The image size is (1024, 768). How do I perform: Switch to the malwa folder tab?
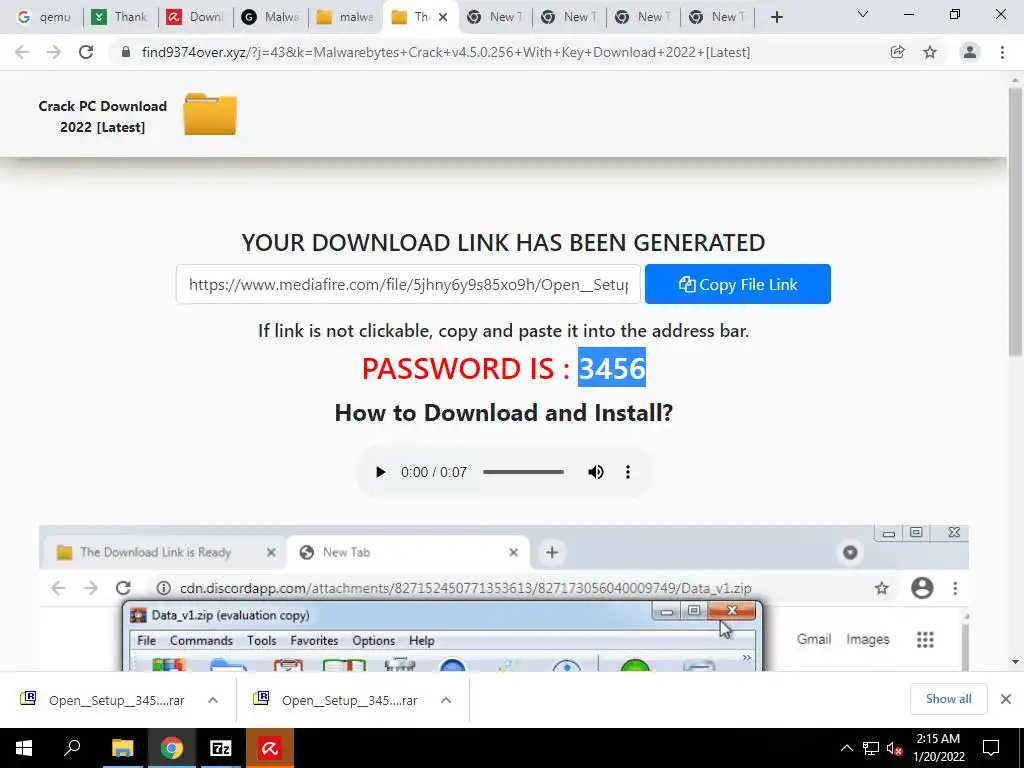tap(345, 17)
